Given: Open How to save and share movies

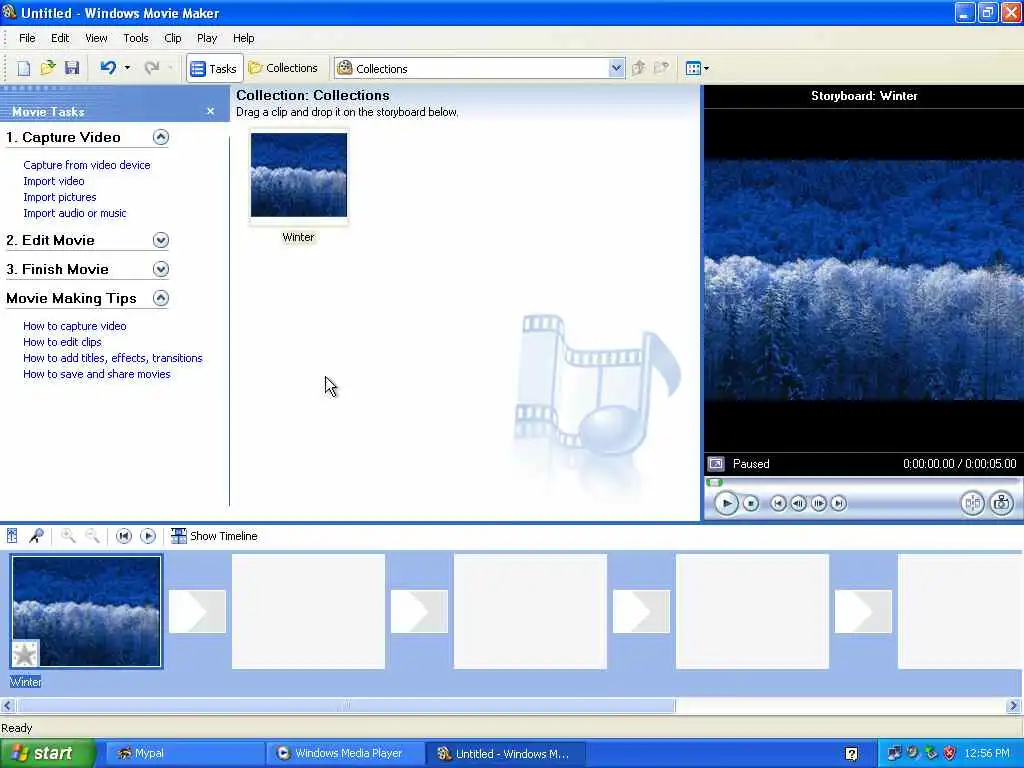Looking at the screenshot, I should [97, 374].
